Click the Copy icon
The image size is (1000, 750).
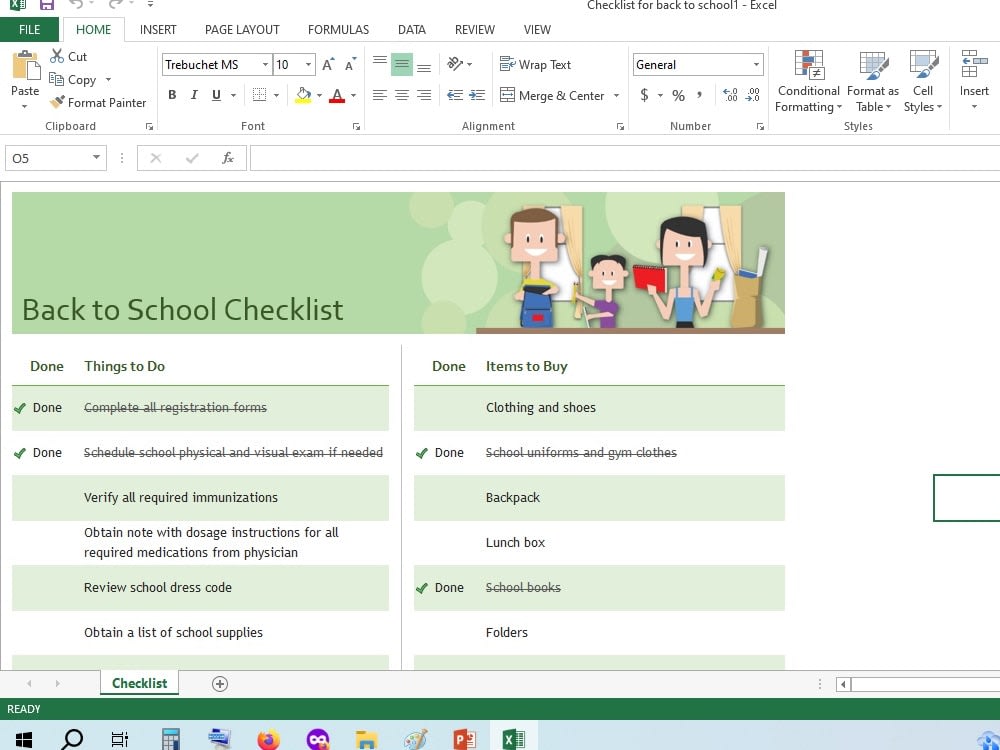(x=57, y=79)
